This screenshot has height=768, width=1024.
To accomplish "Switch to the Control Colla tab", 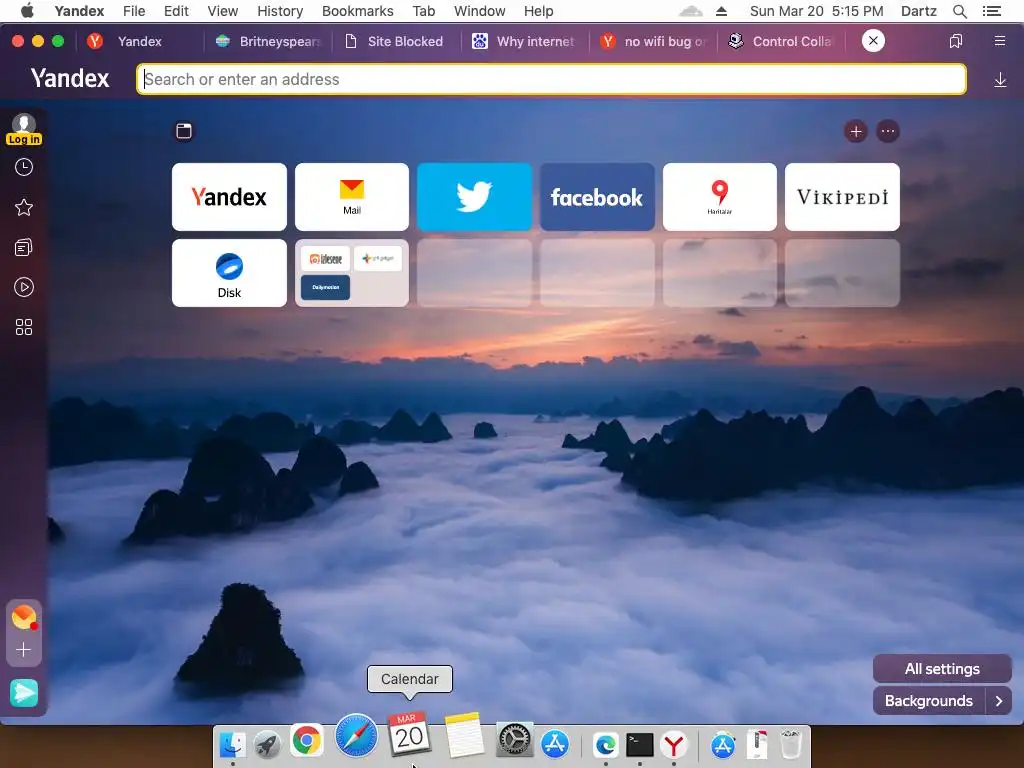I will tap(783, 41).
